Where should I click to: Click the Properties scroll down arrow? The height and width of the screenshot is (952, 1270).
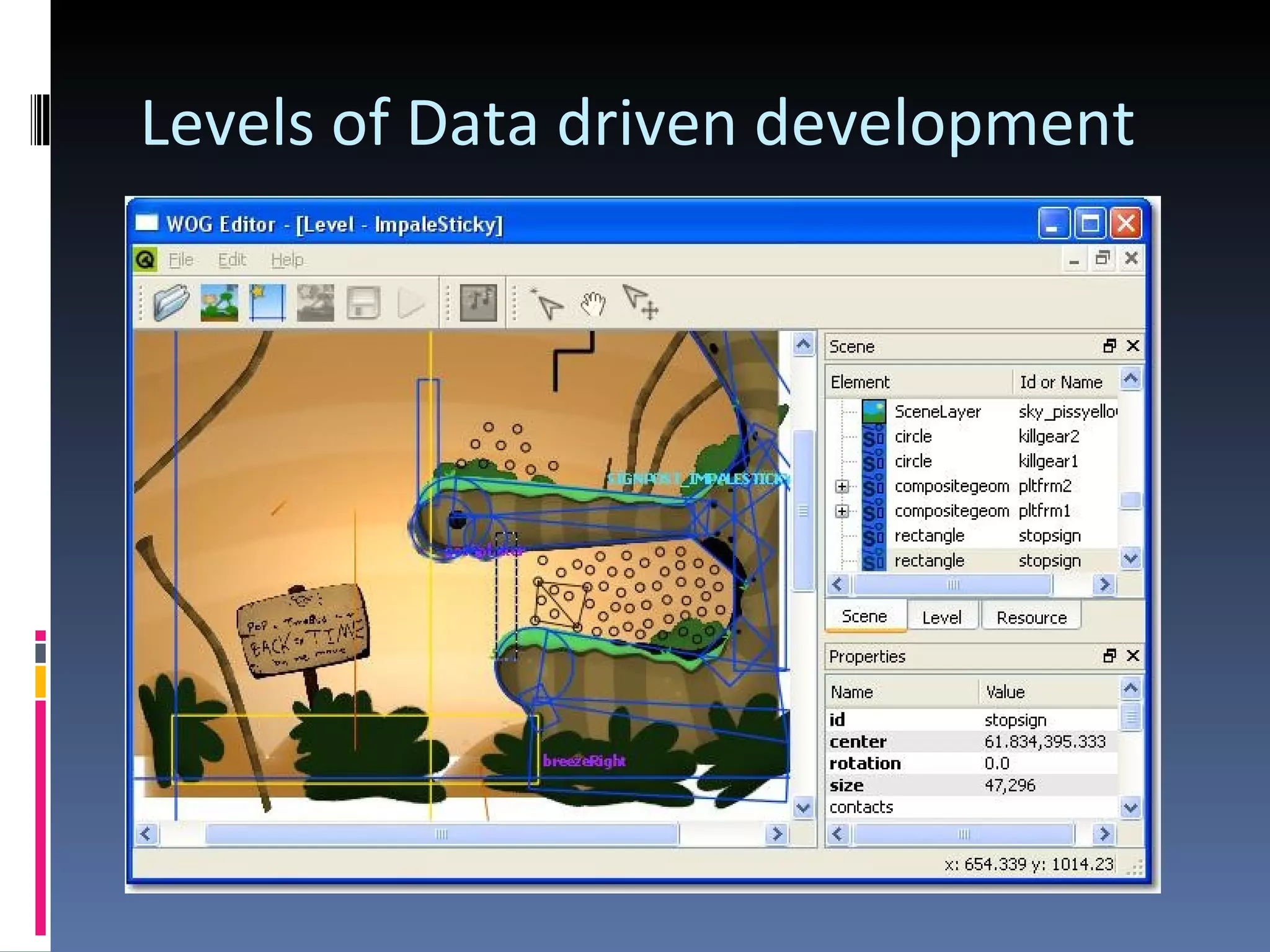click(1131, 808)
